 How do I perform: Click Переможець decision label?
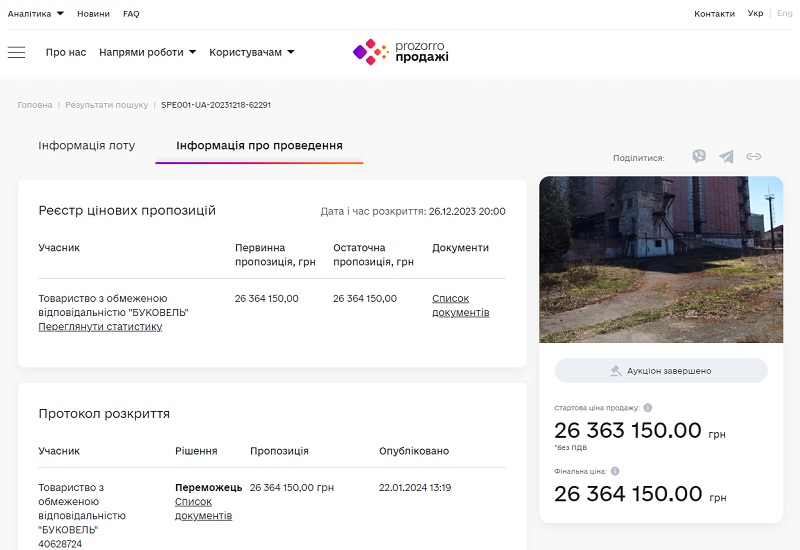[x=208, y=488]
